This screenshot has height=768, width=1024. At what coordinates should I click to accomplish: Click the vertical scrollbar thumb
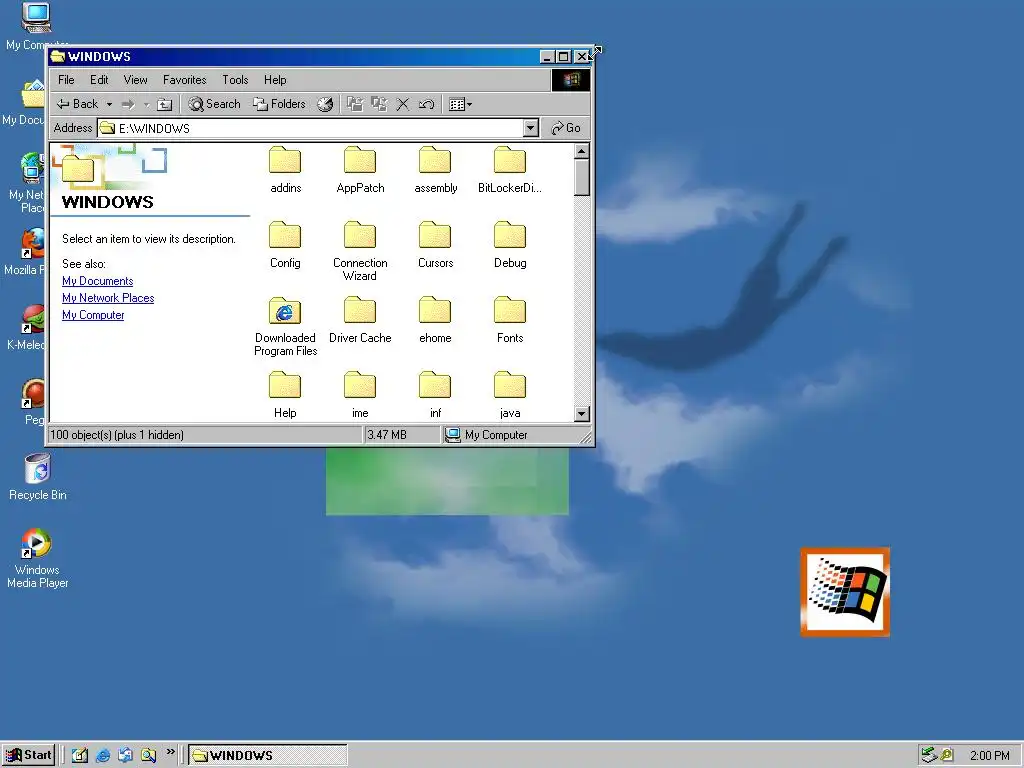pyautogui.click(x=582, y=177)
